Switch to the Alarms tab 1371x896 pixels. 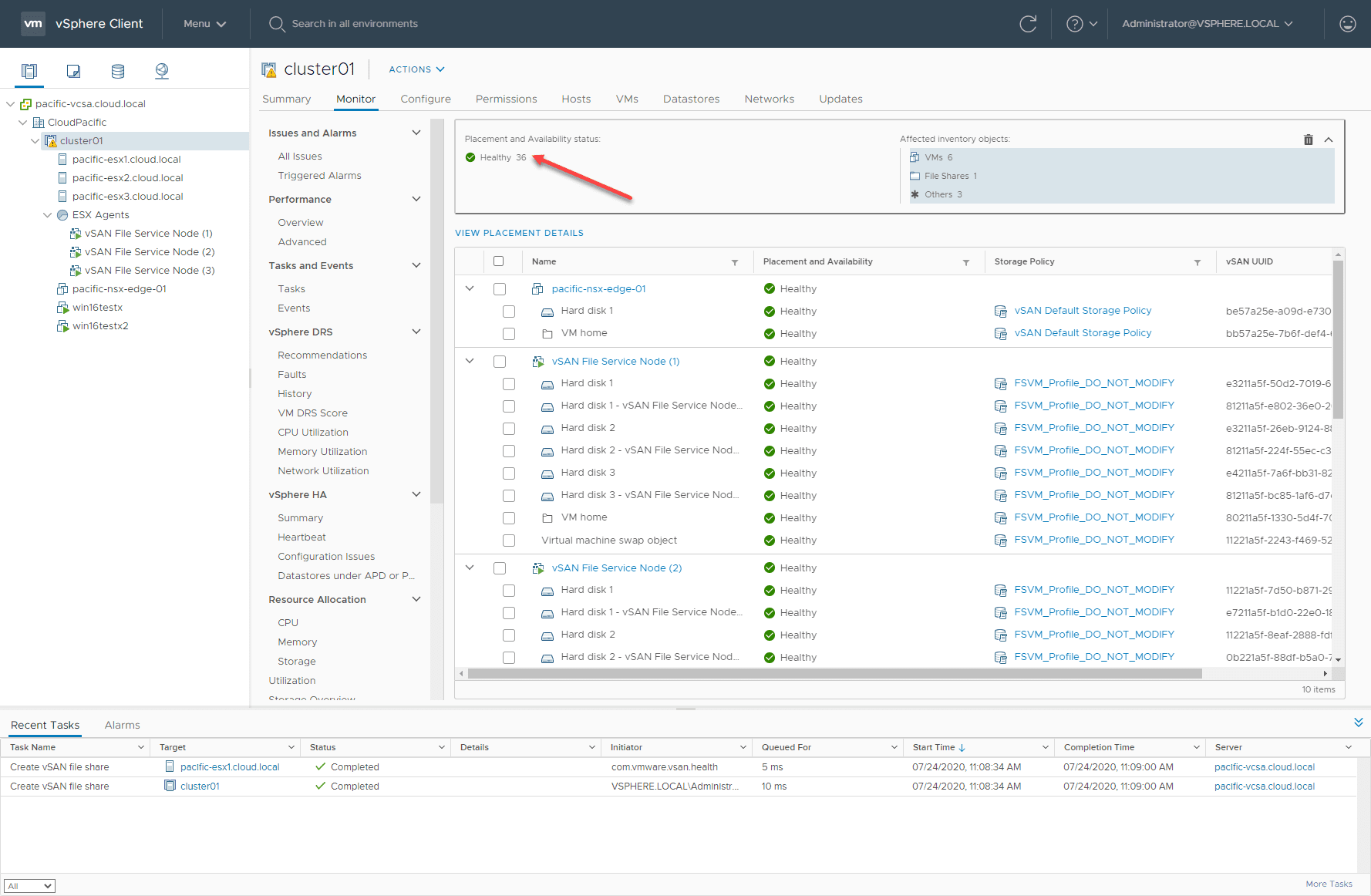point(122,725)
